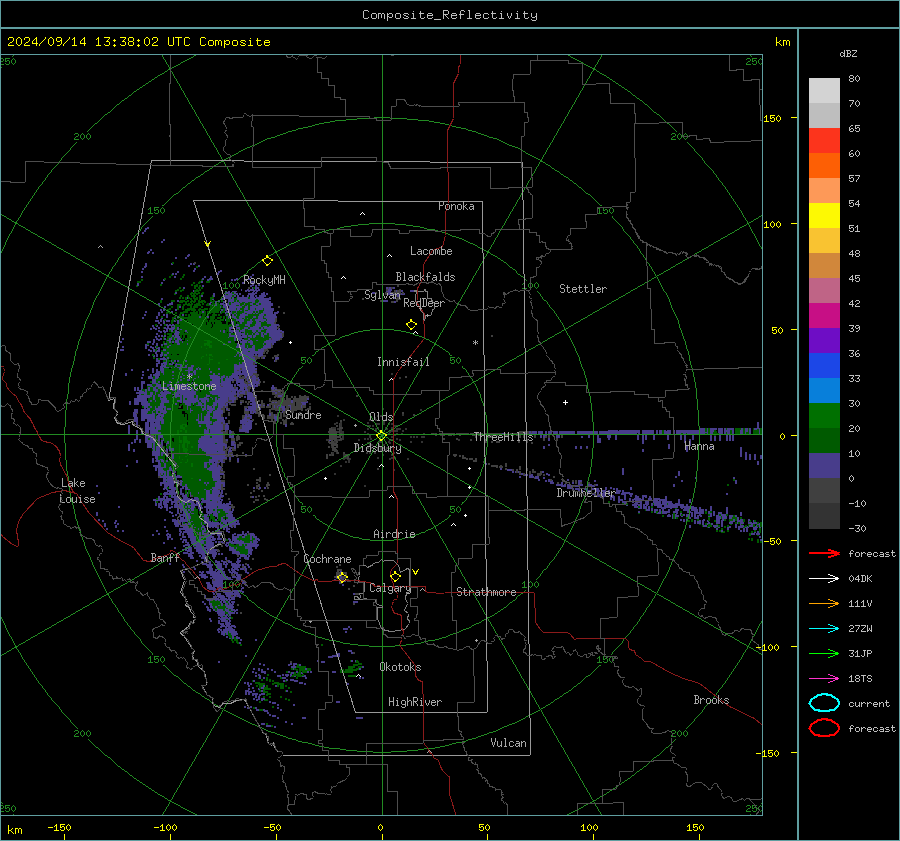This screenshot has height=841, width=900.
Task: Click the 'Composite_Reflectivity' title text
Action: pos(450,15)
